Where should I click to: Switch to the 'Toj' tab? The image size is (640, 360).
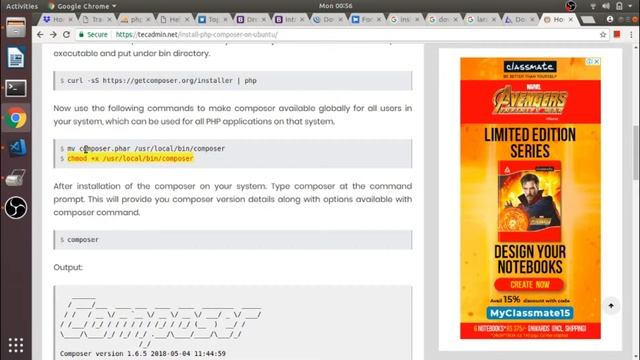(x=212, y=20)
